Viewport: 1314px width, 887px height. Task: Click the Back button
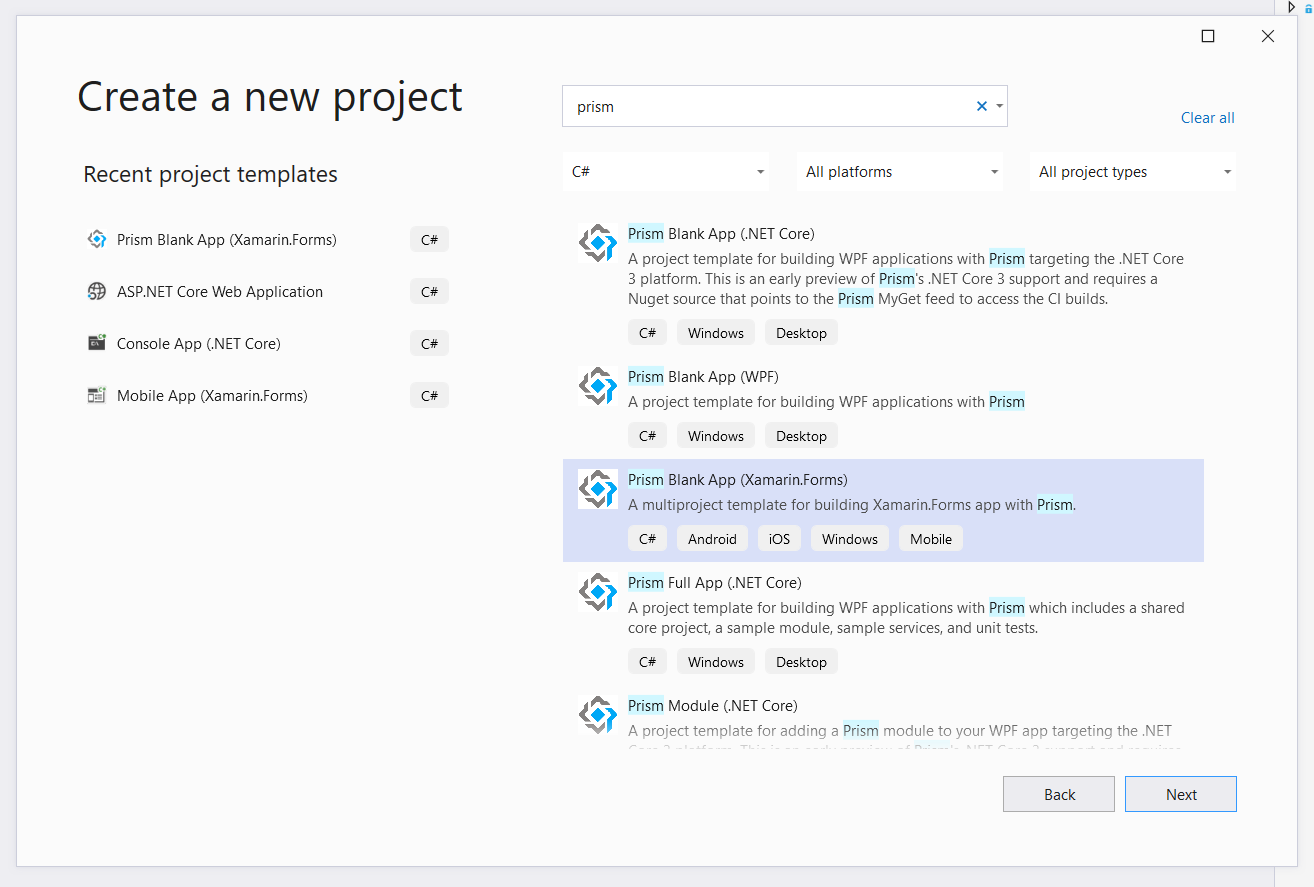(1059, 794)
